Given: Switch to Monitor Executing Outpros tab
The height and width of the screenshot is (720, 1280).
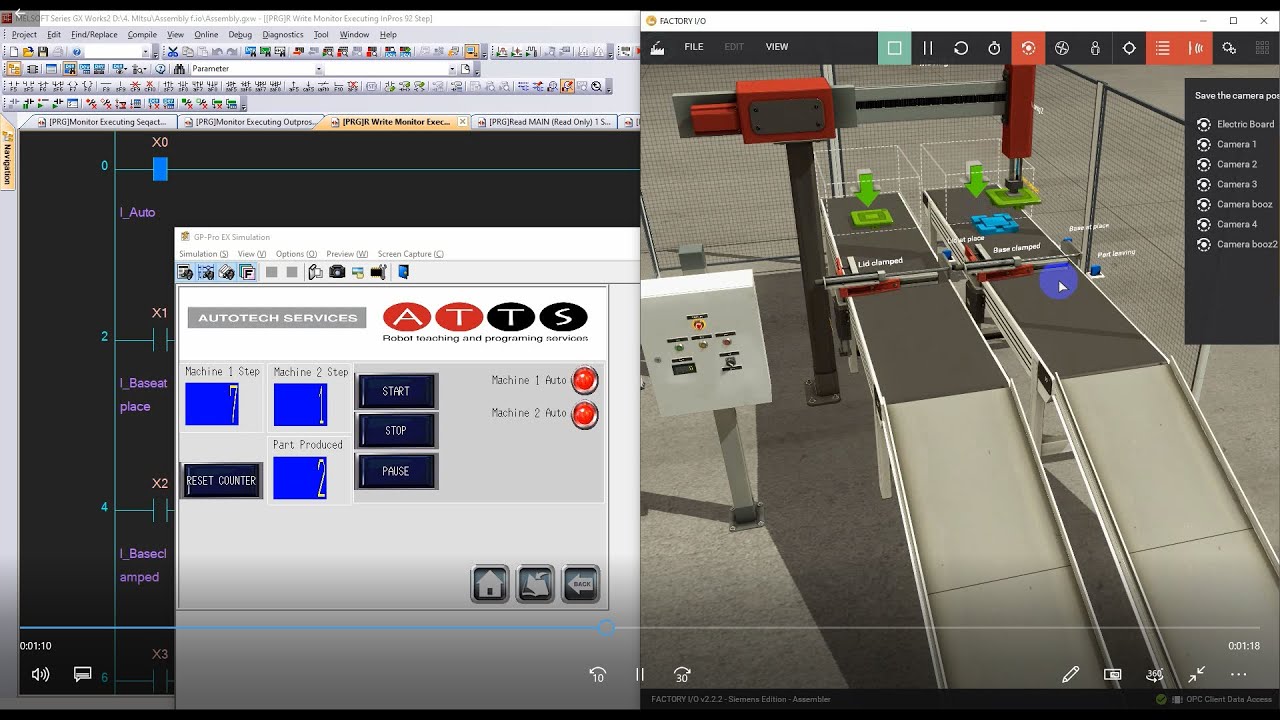Looking at the screenshot, I should [254, 122].
